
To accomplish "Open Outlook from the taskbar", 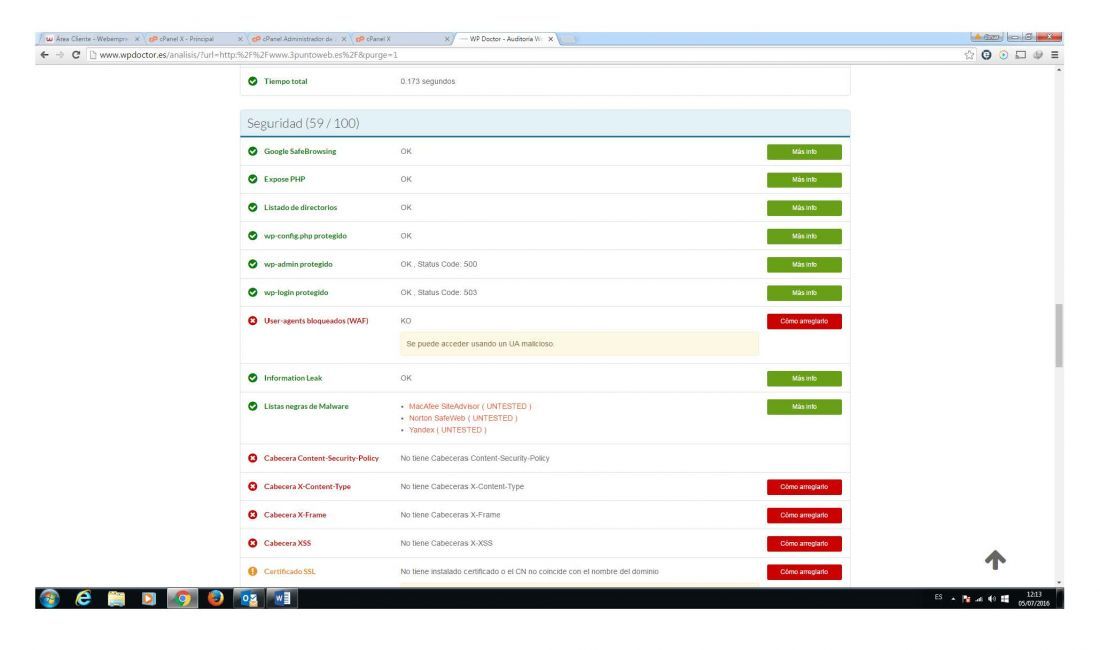I will click(249, 598).
